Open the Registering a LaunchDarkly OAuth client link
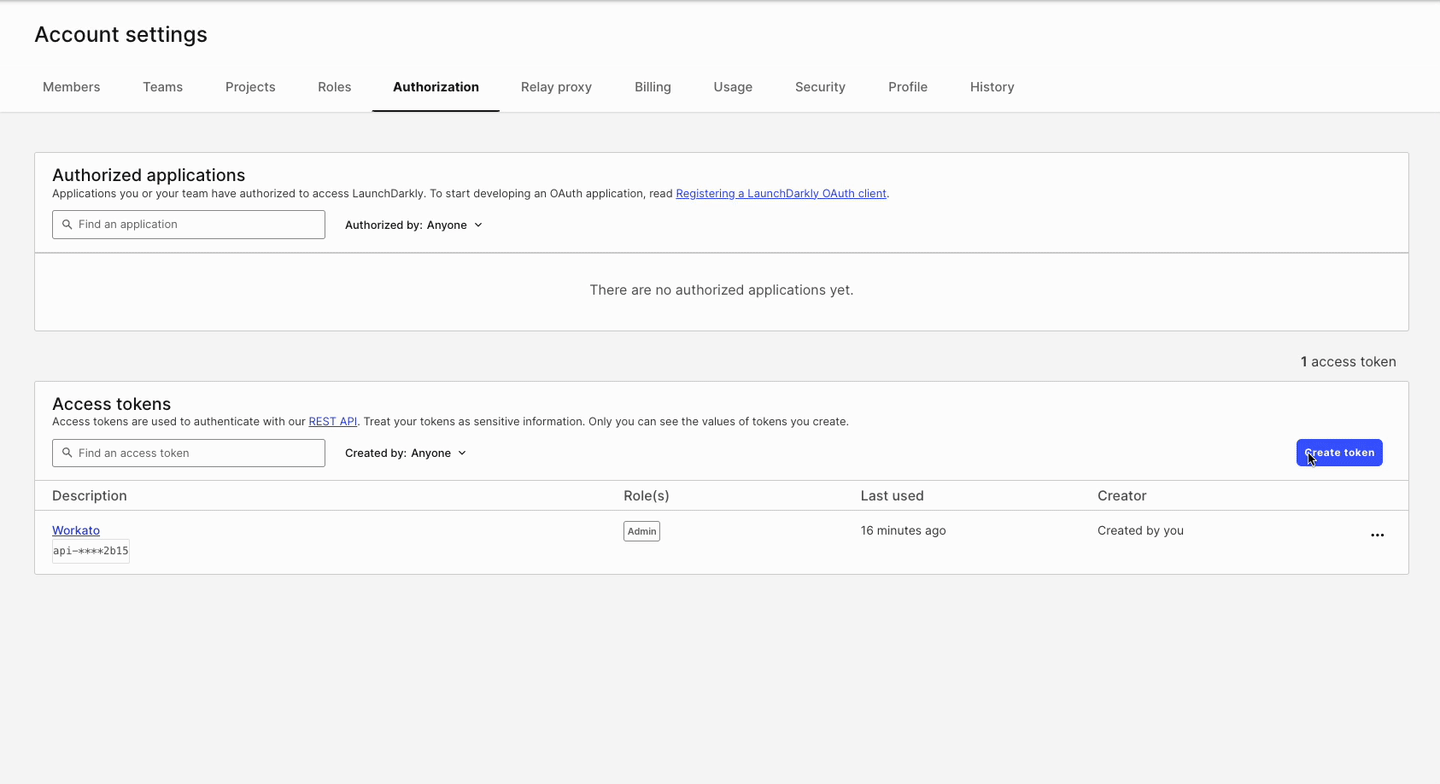This screenshot has height=784, width=1440. (780, 193)
